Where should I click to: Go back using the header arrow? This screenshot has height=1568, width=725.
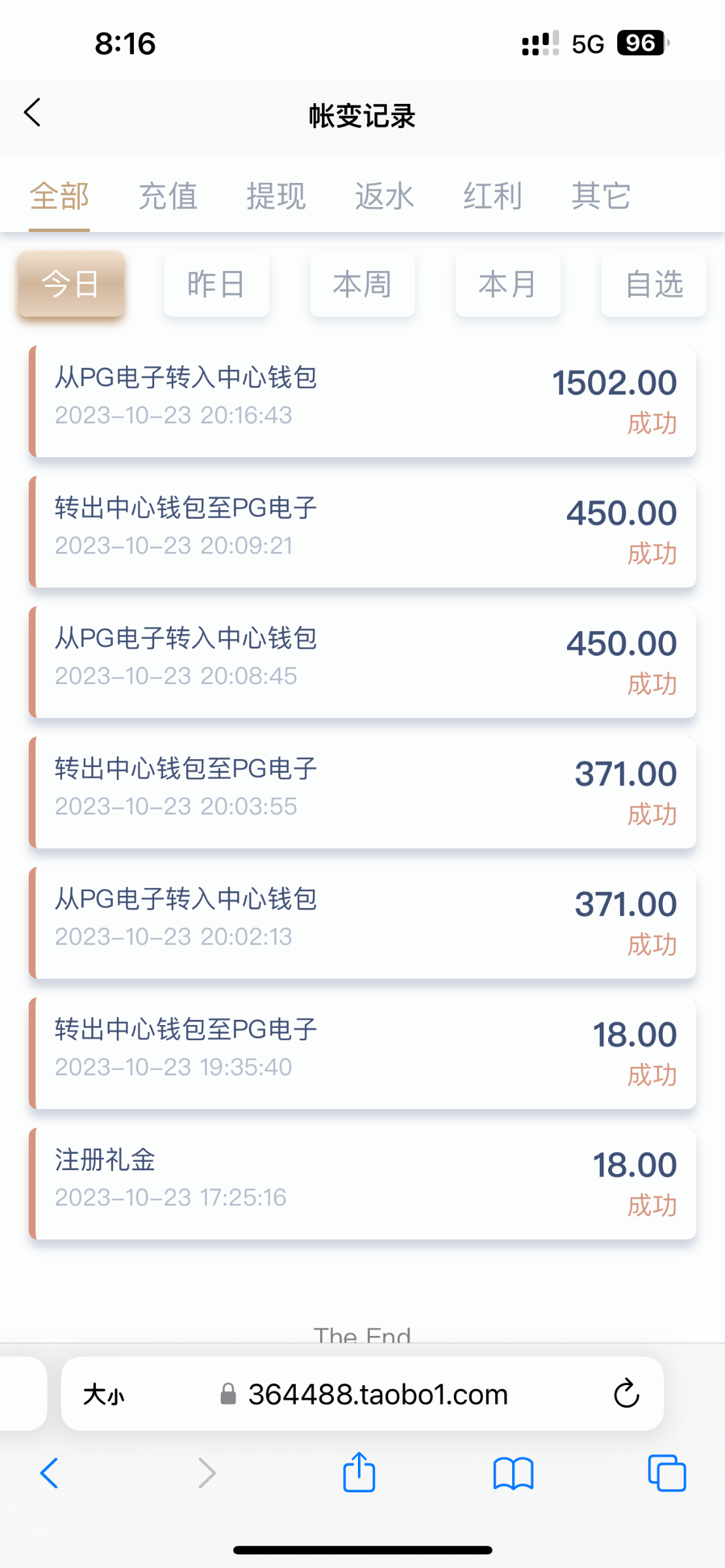[33, 112]
